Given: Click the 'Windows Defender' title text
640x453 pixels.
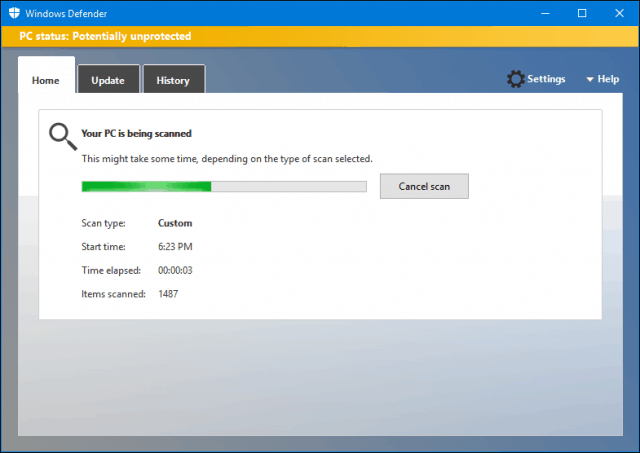Looking at the screenshot, I should (x=66, y=13).
